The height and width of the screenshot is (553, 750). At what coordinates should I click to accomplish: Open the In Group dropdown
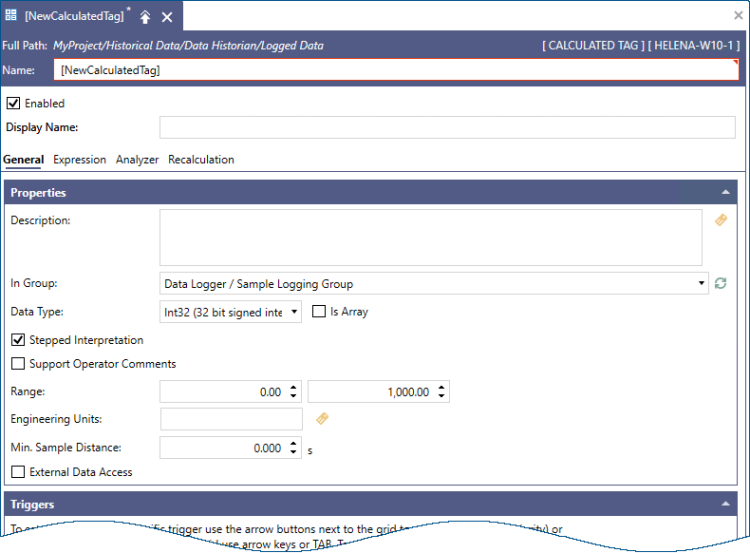(x=702, y=284)
